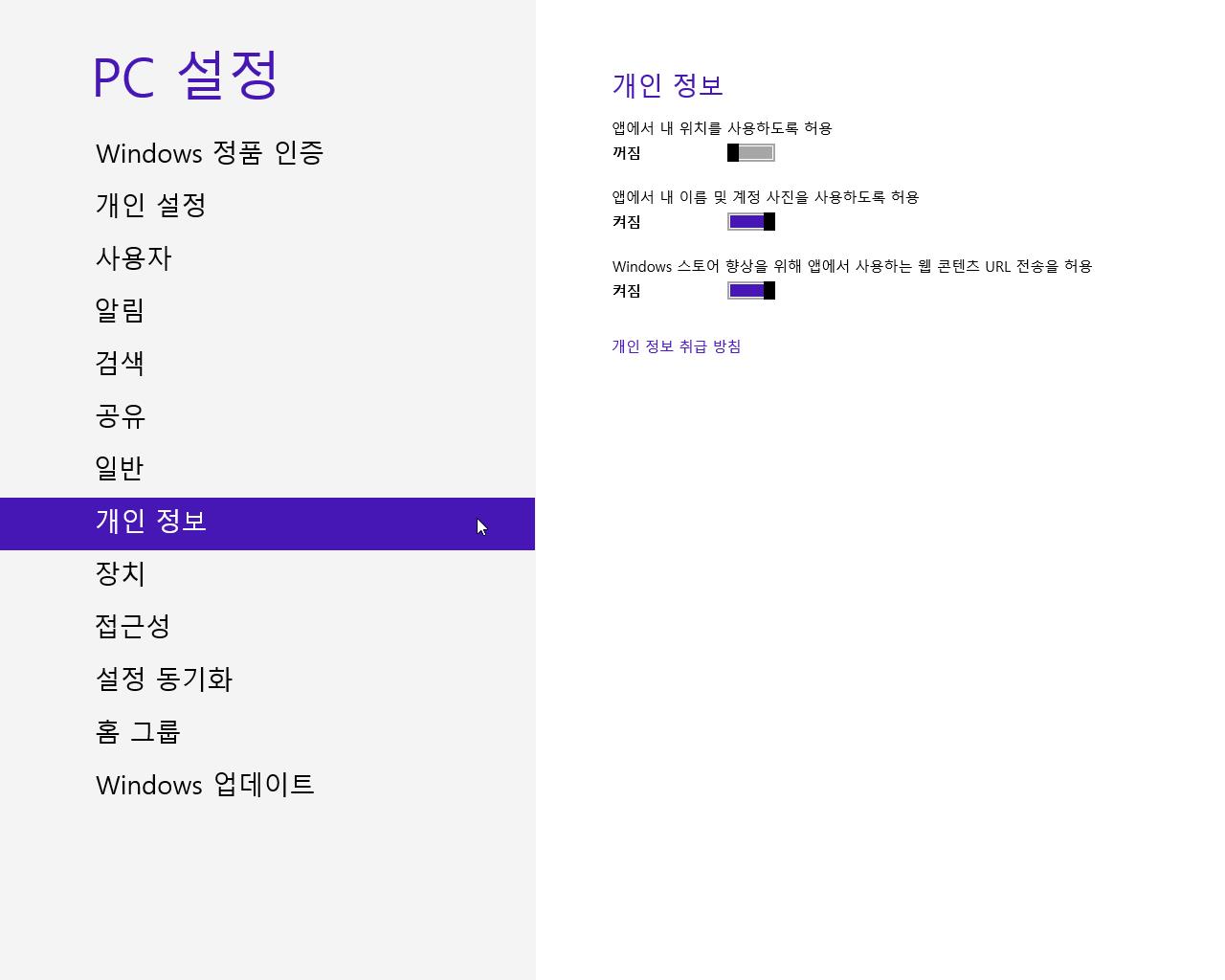This screenshot has width=1225, height=980.
Task: Click the 꺼짐 status text
Action: coord(627,153)
